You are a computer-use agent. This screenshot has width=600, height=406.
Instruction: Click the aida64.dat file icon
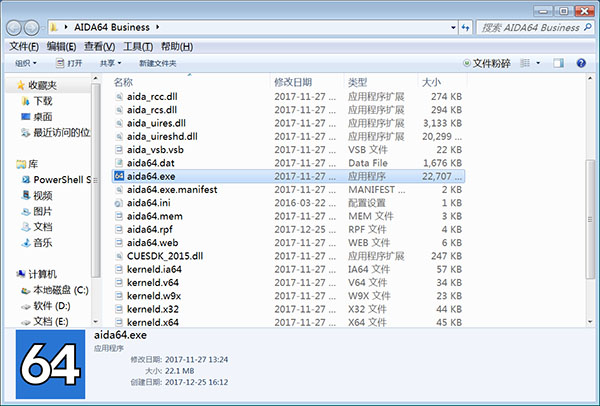119,163
